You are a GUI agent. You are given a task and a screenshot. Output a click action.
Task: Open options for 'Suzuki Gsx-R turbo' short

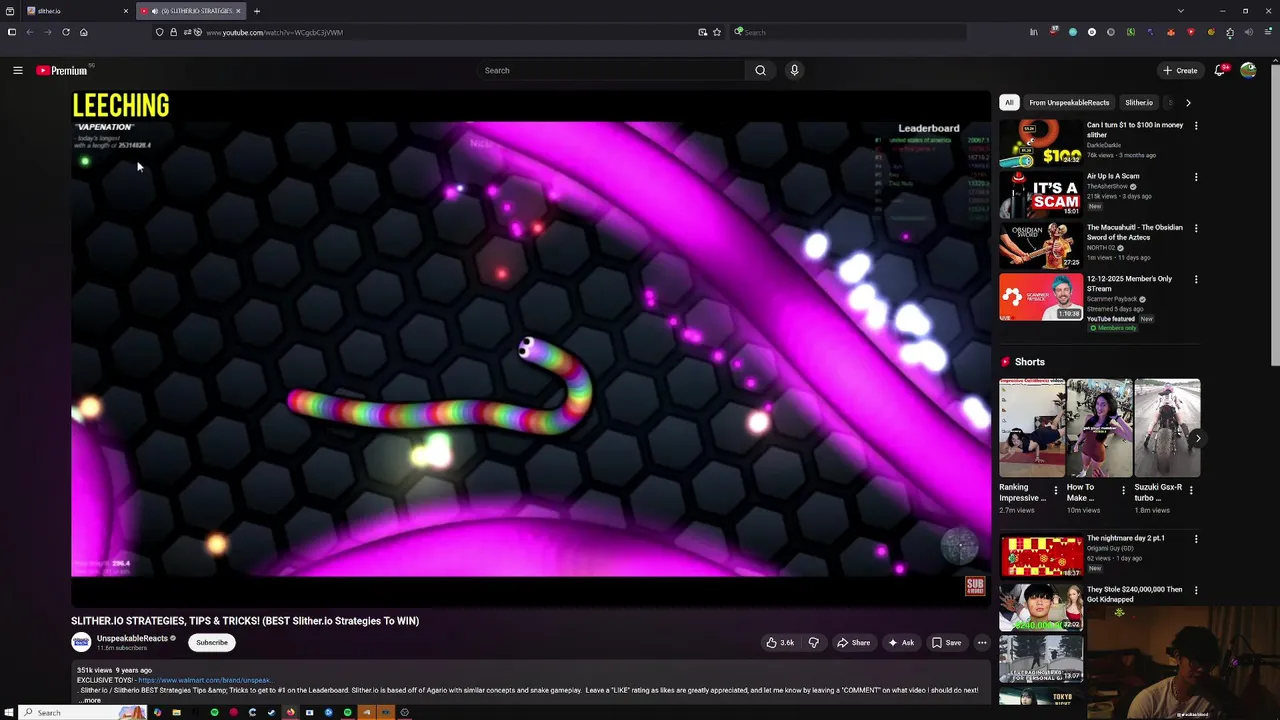(x=1191, y=490)
